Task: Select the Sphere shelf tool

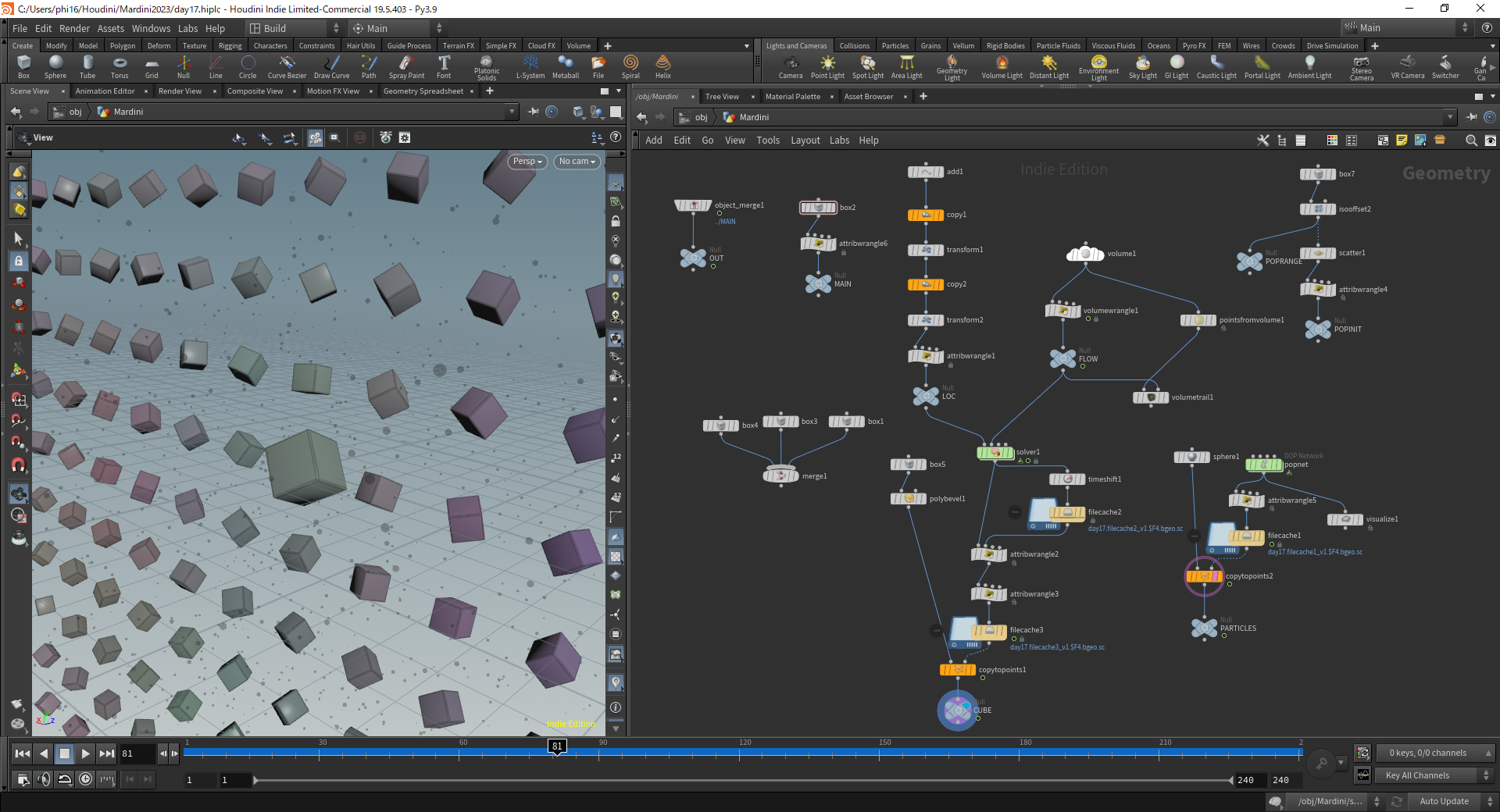Action: [55, 67]
